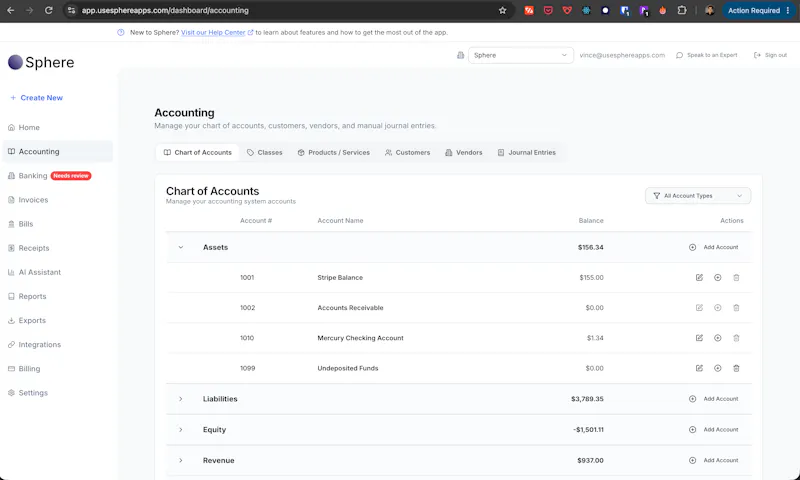This screenshot has height=480, width=800.
Task: Click the Needs review badge
Action: click(x=71, y=176)
